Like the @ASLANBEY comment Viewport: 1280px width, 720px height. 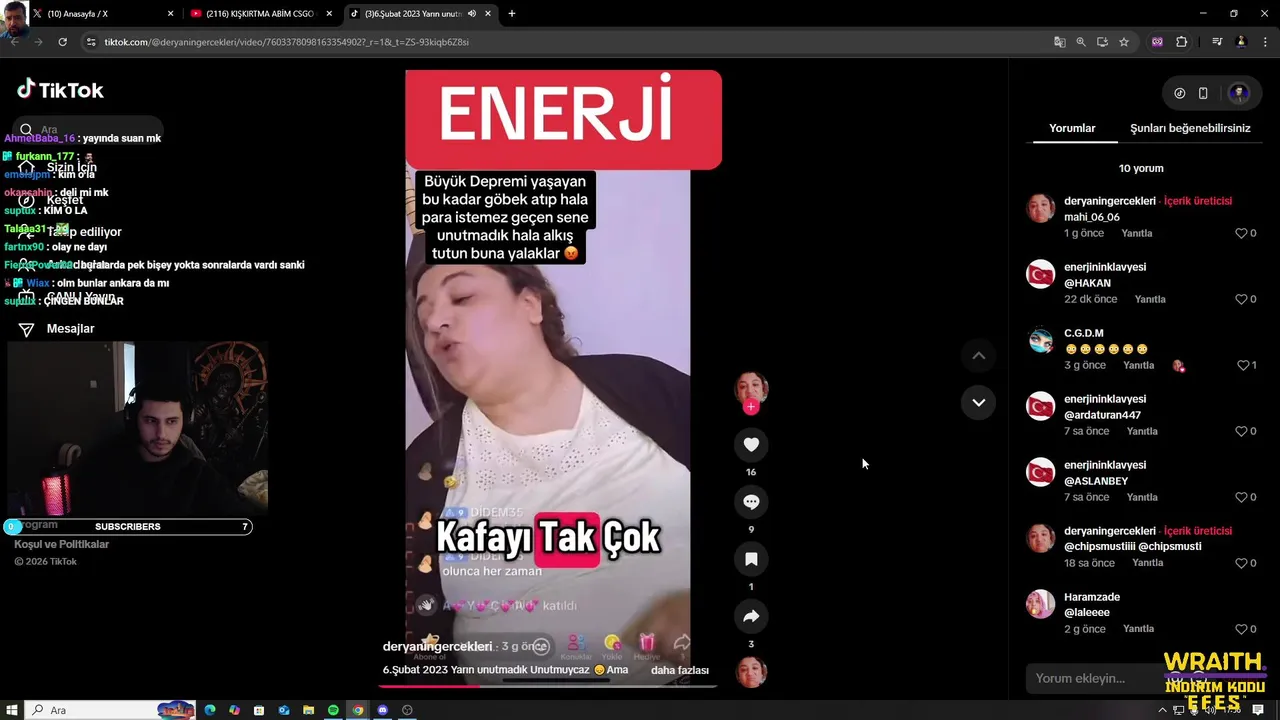[x=1241, y=497]
